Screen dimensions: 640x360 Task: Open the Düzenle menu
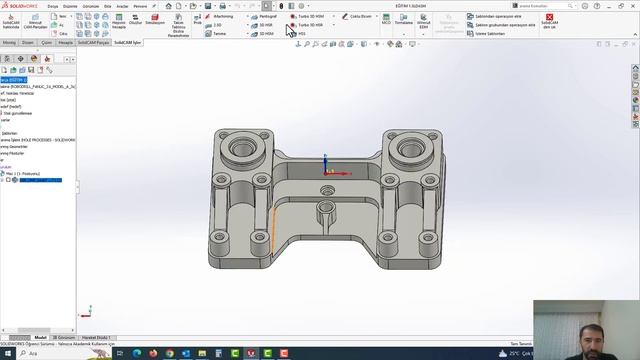(70, 7)
